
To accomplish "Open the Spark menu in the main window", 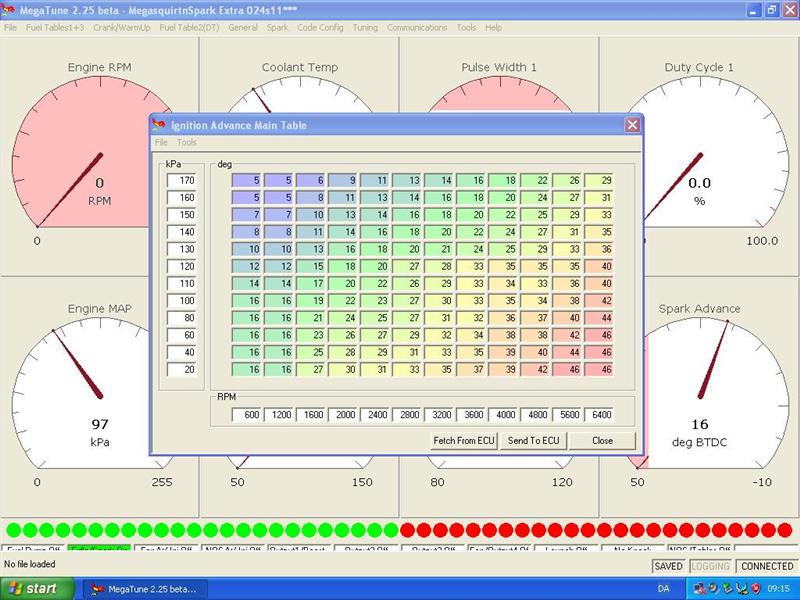I will tap(278, 28).
